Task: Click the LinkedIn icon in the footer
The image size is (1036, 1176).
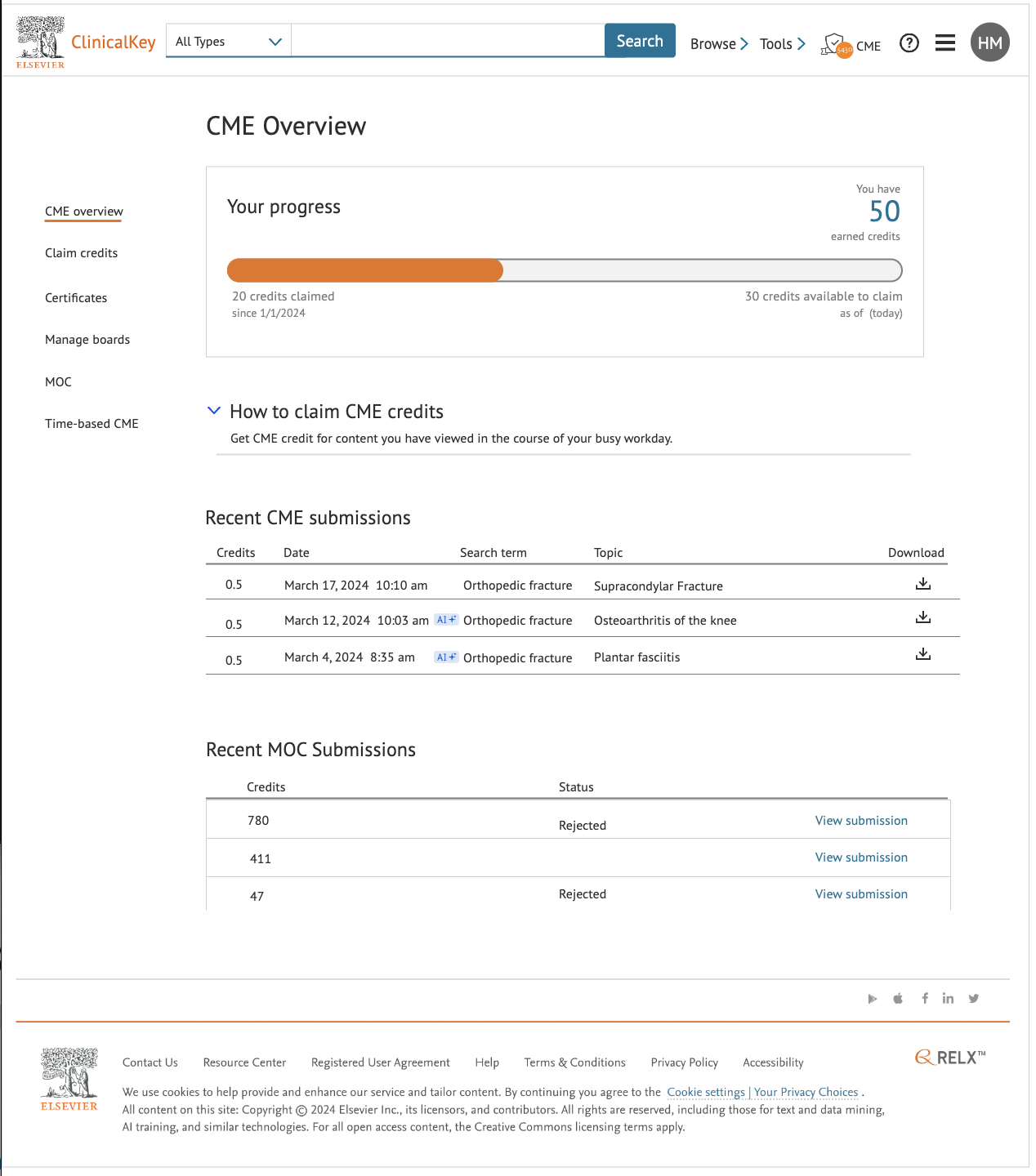Action: (x=948, y=998)
